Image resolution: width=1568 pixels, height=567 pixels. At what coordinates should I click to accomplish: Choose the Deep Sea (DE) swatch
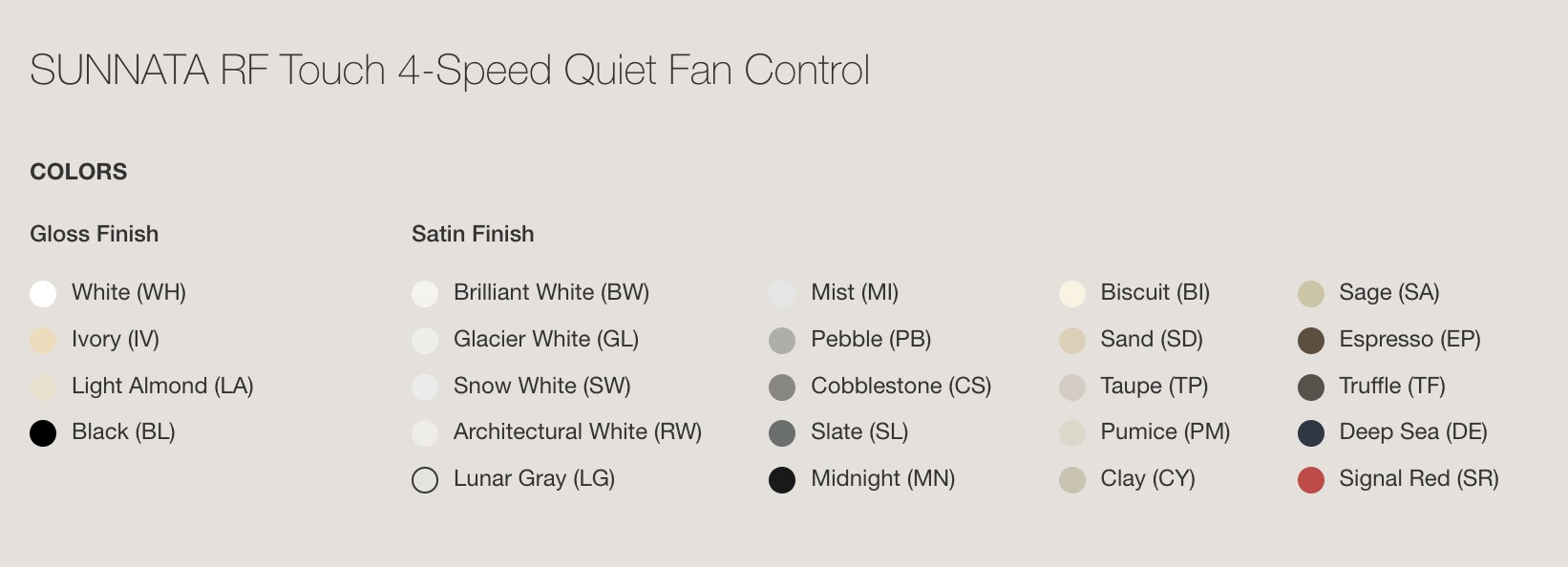(x=1311, y=433)
